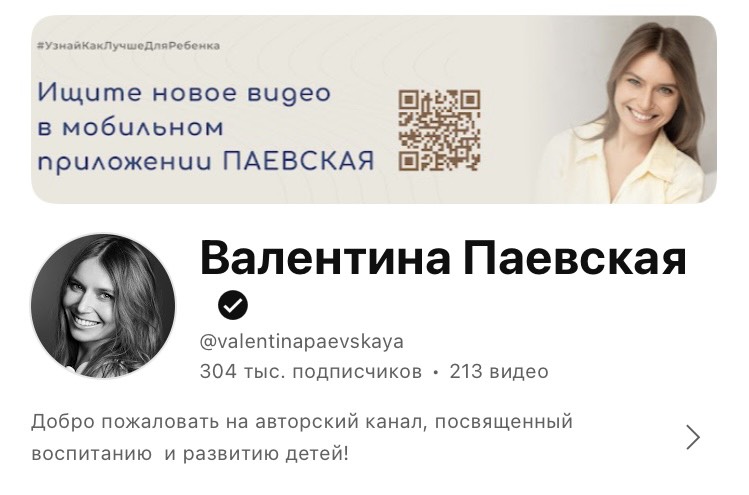The width and height of the screenshot is (749, 495).
Task: Click the banner line в мобильном
Action: click(x=130, y=128)
